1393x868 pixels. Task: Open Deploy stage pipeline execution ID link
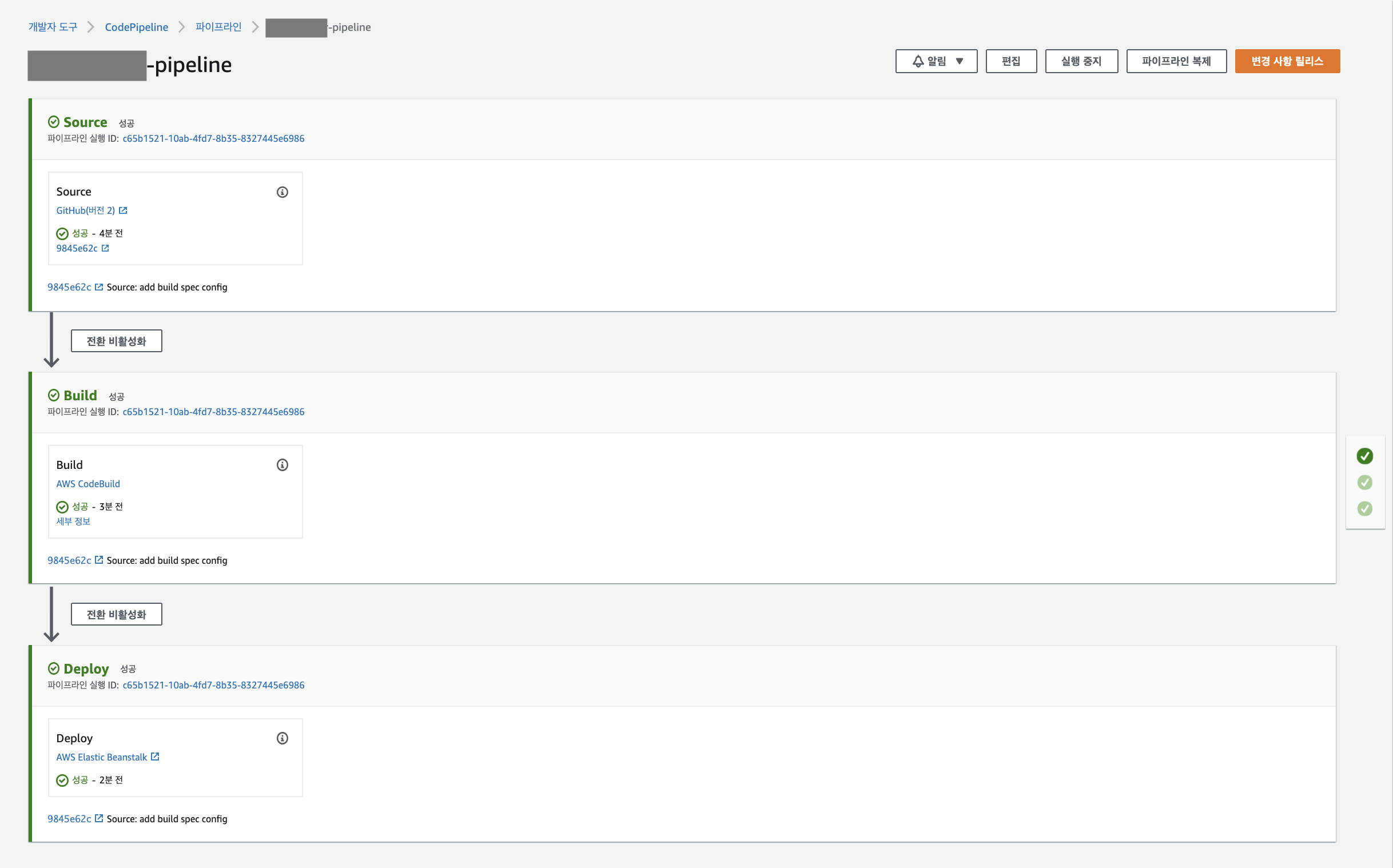coord(213,685)
